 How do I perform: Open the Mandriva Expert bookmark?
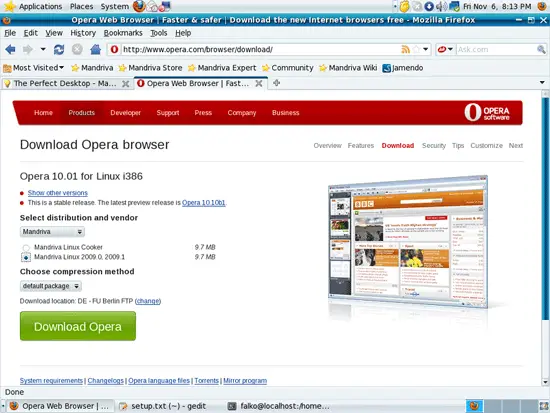222,68
